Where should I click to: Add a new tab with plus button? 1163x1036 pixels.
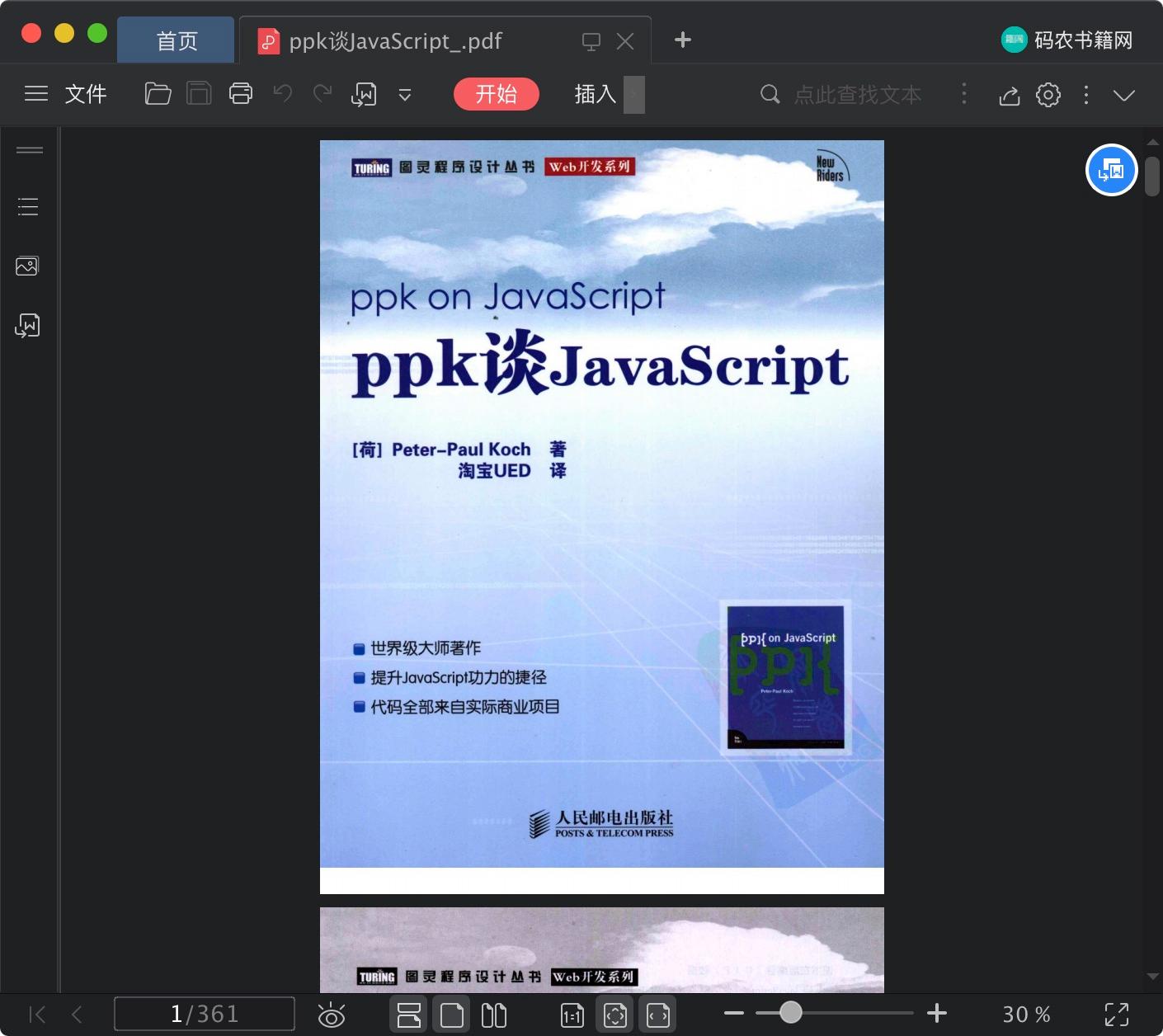click(x=683, y=40)
